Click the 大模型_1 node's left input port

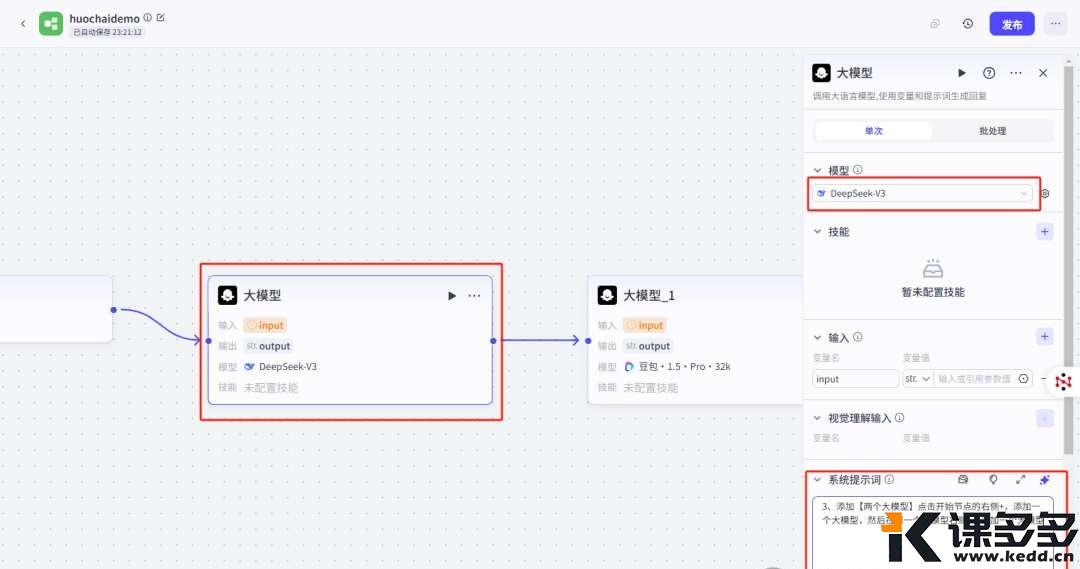(x=588, y=340)
